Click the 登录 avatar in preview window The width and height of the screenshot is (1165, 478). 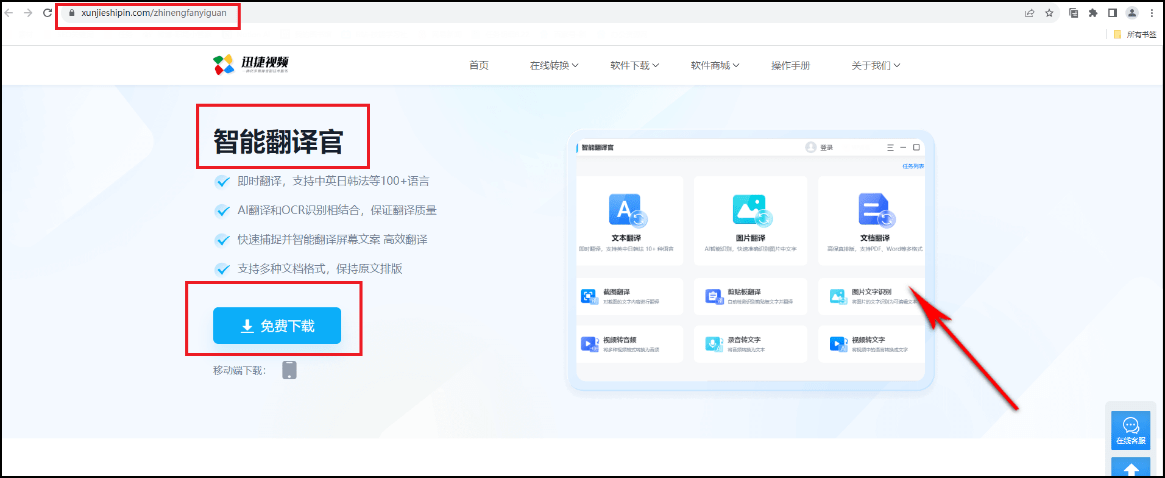811,147
